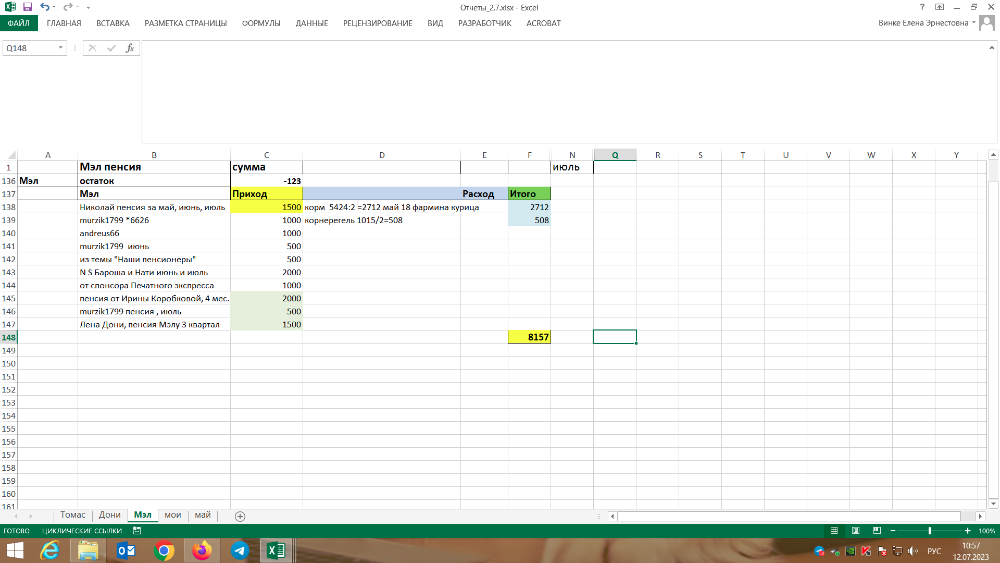
Task: Click account name Винке Елена Эрнестовна
Action: (x=918, y=22)
